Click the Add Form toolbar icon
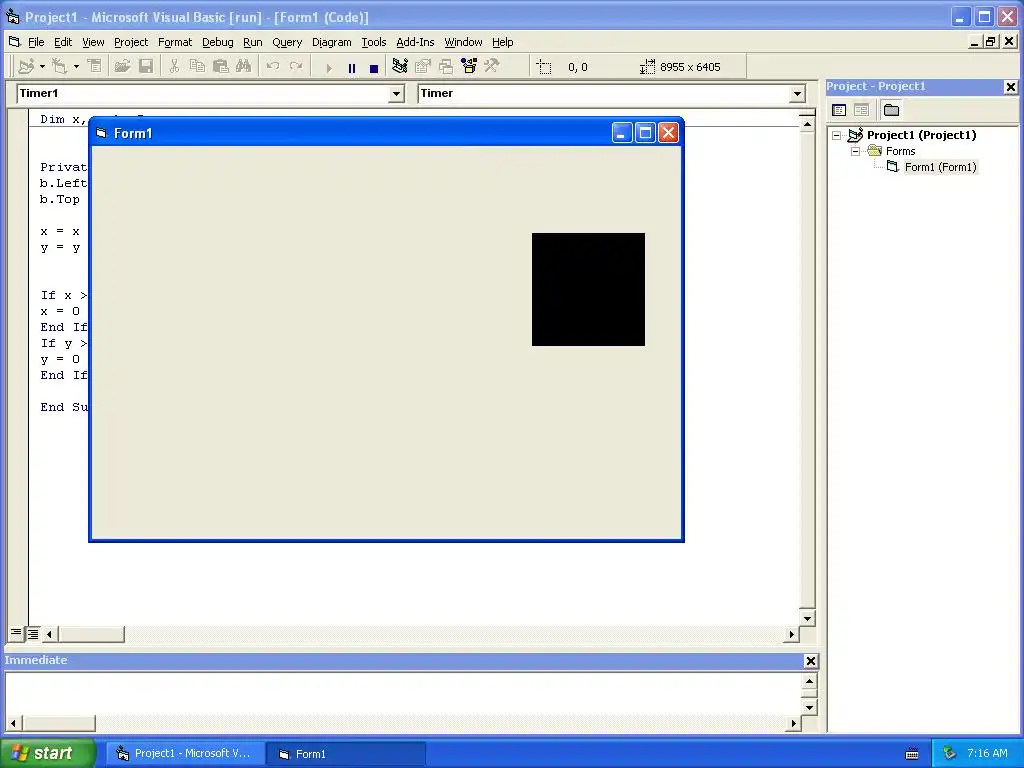 (x=60, y=67)
